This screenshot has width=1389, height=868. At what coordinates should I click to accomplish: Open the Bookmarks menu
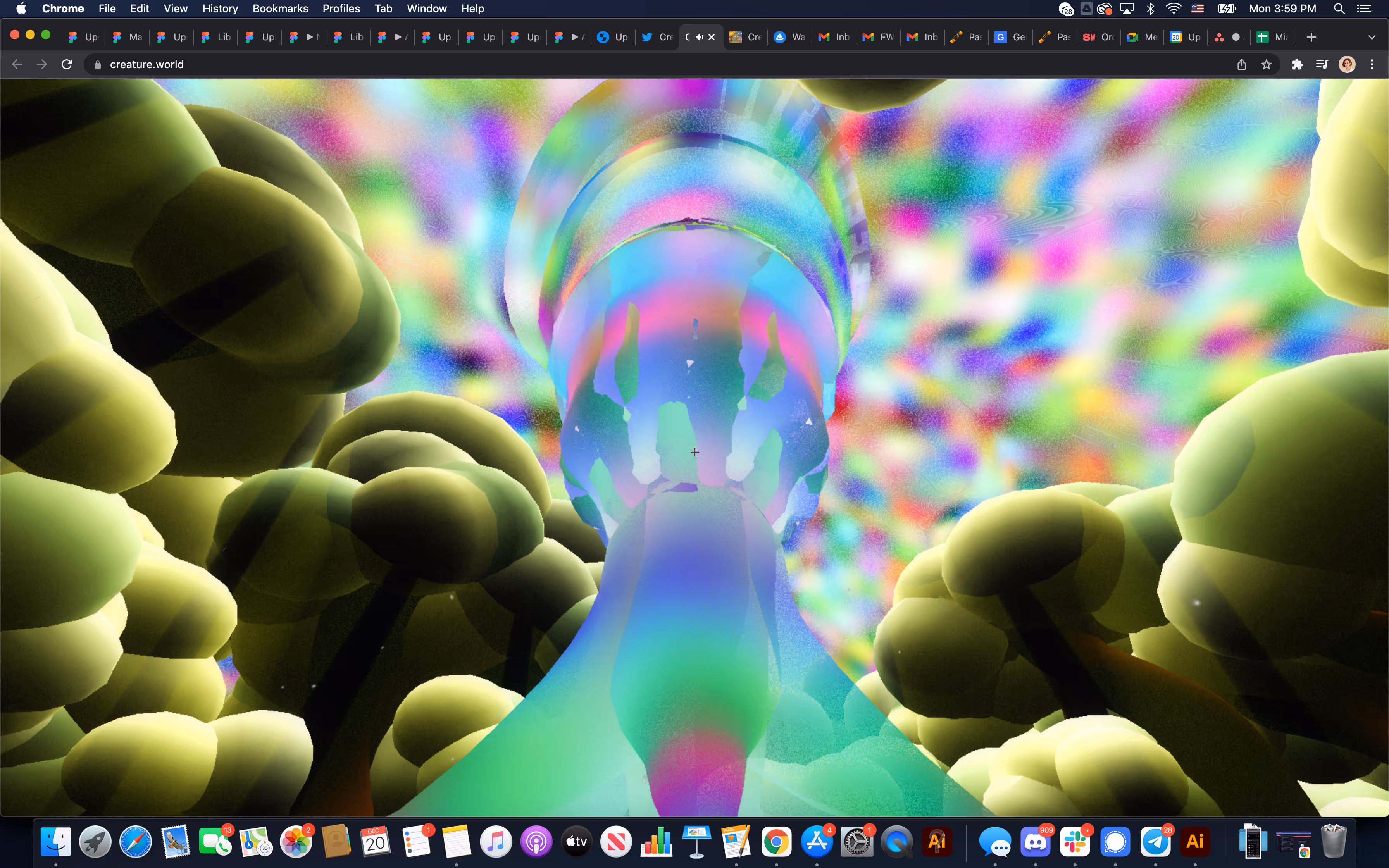(x=280, y=9)
